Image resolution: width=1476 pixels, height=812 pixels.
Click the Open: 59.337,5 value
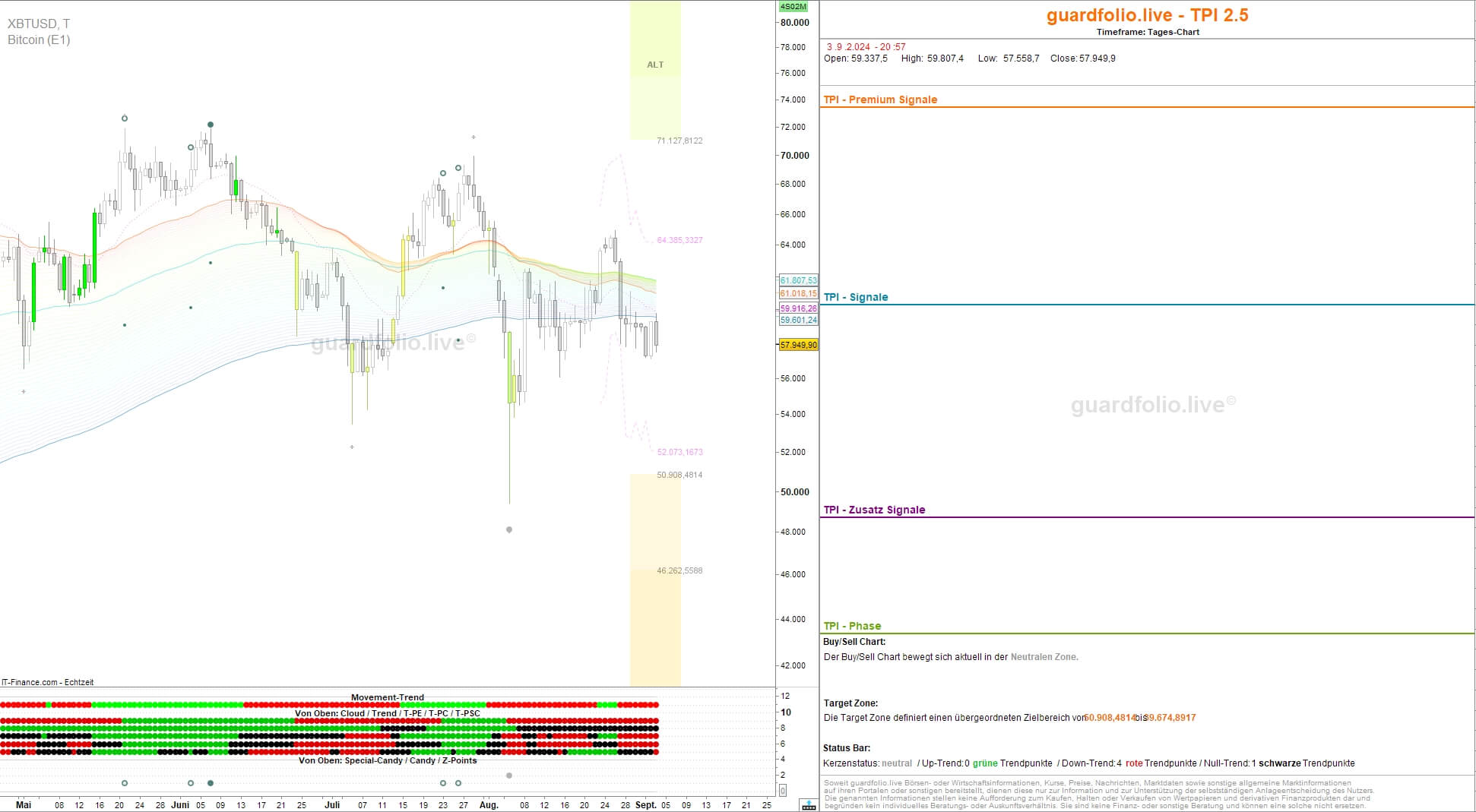(x=856, y=58)
